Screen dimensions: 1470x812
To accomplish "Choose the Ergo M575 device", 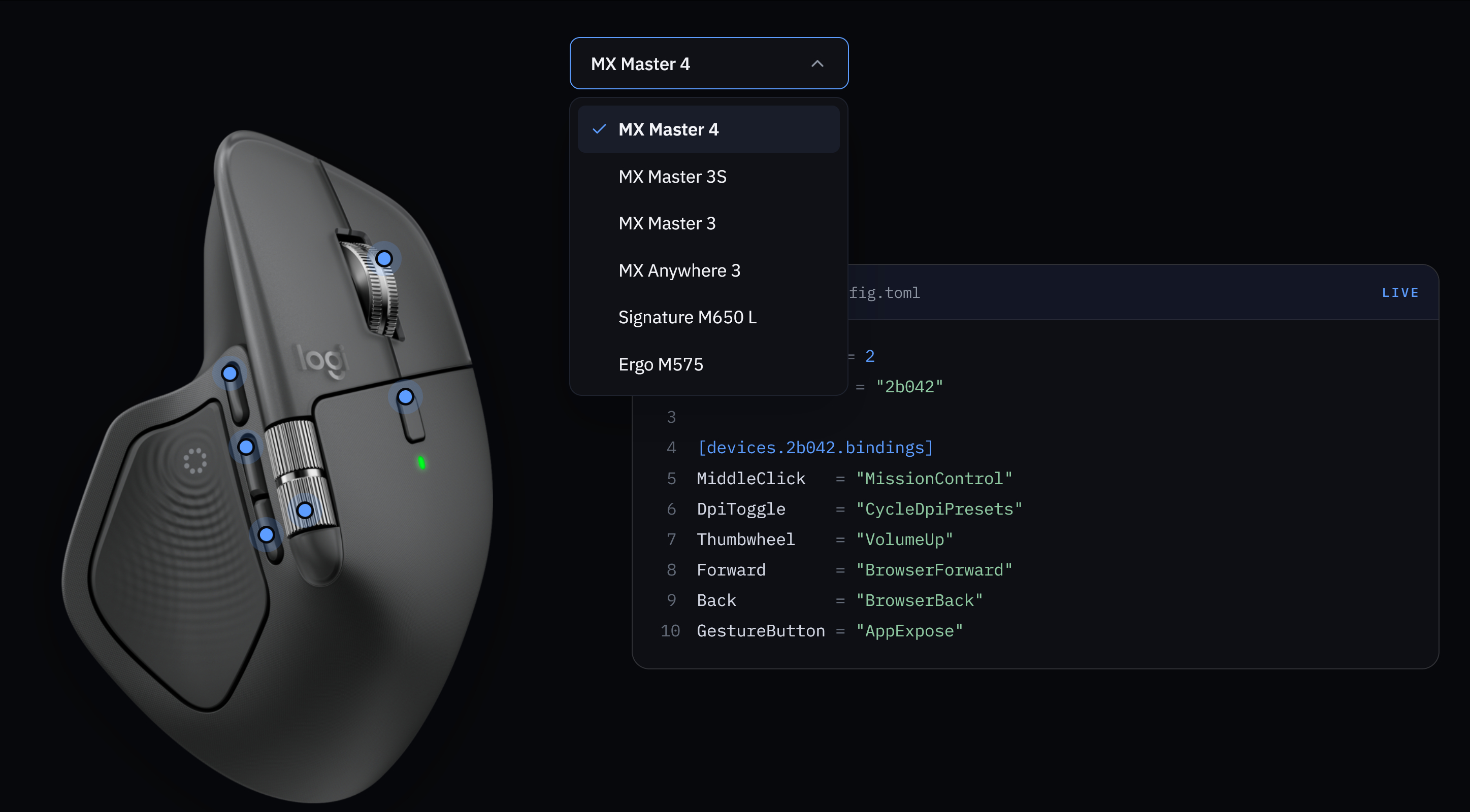I will 709,364.
